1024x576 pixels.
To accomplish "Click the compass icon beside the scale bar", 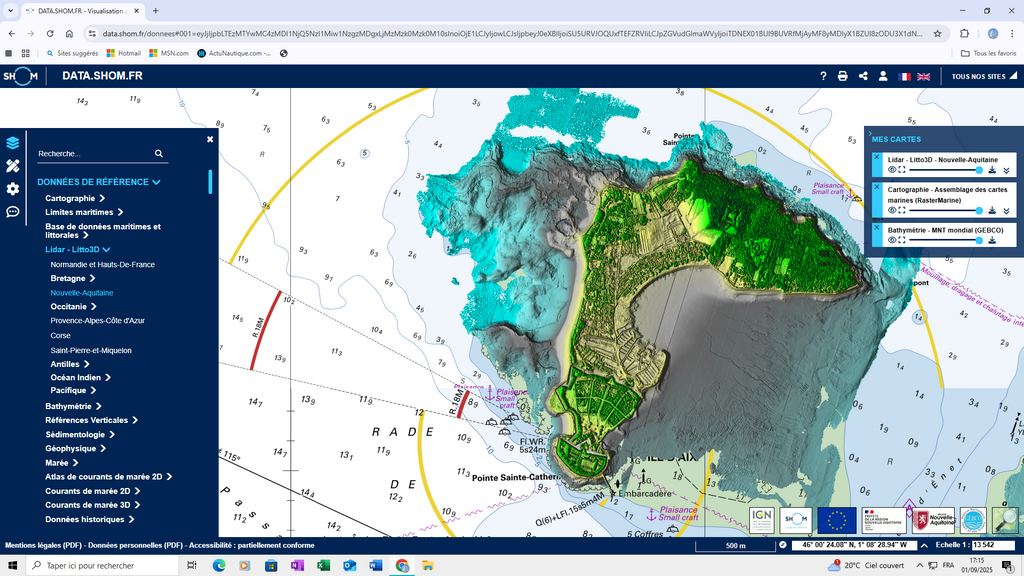I will [x=782, y=545].
